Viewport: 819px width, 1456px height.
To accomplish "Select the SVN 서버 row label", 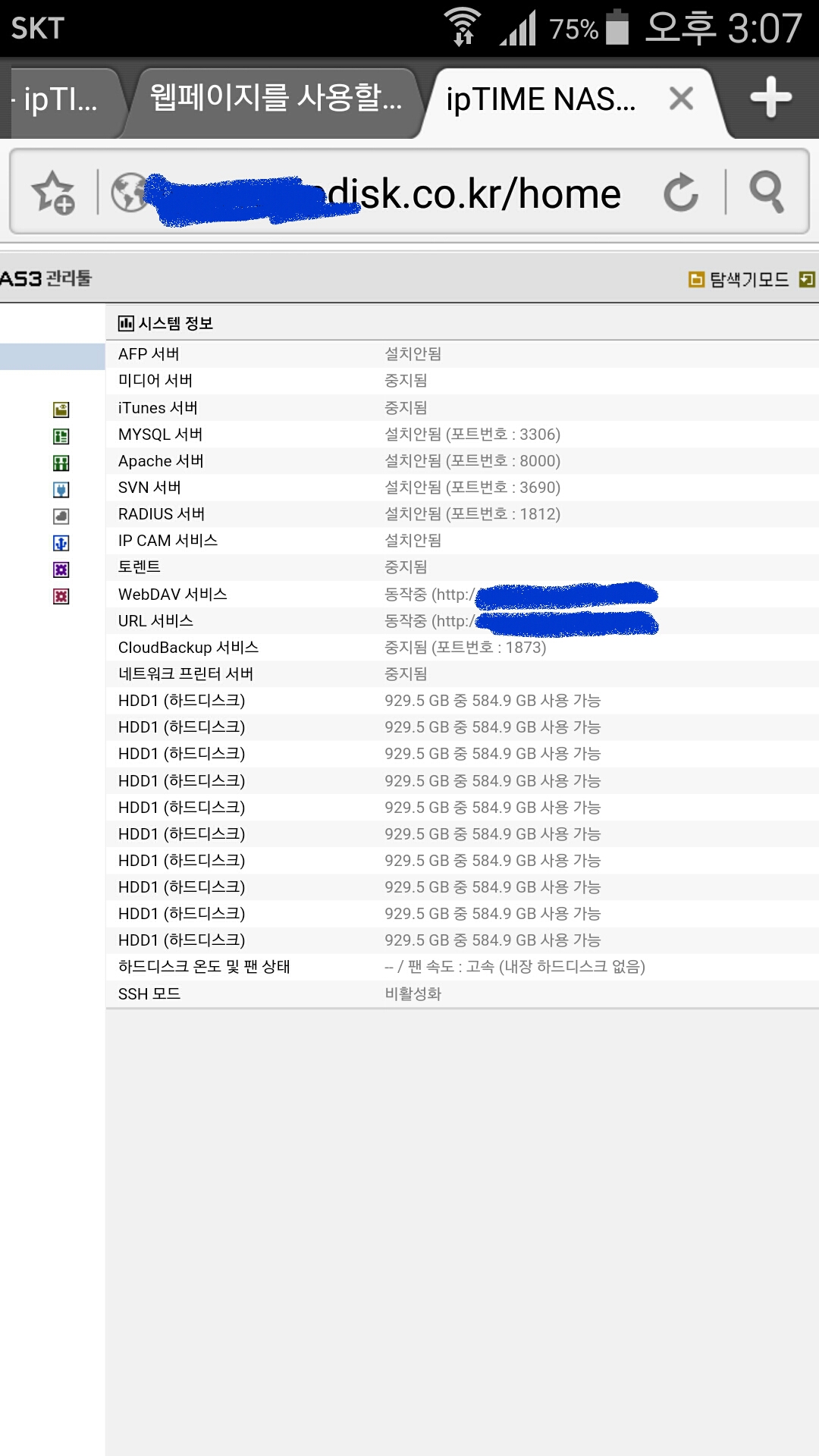I will [x=149, y=488].
